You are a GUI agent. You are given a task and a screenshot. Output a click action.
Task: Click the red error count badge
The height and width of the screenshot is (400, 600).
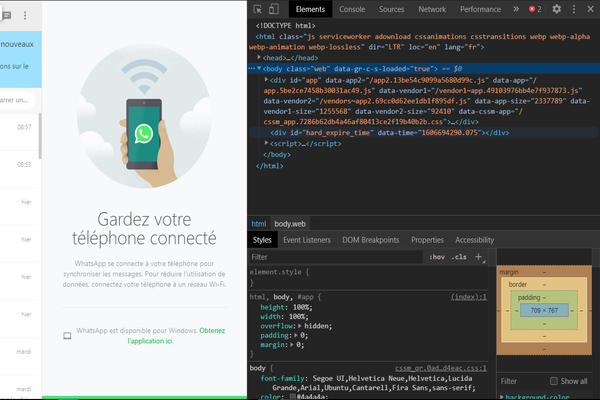[x=535, y=9]
